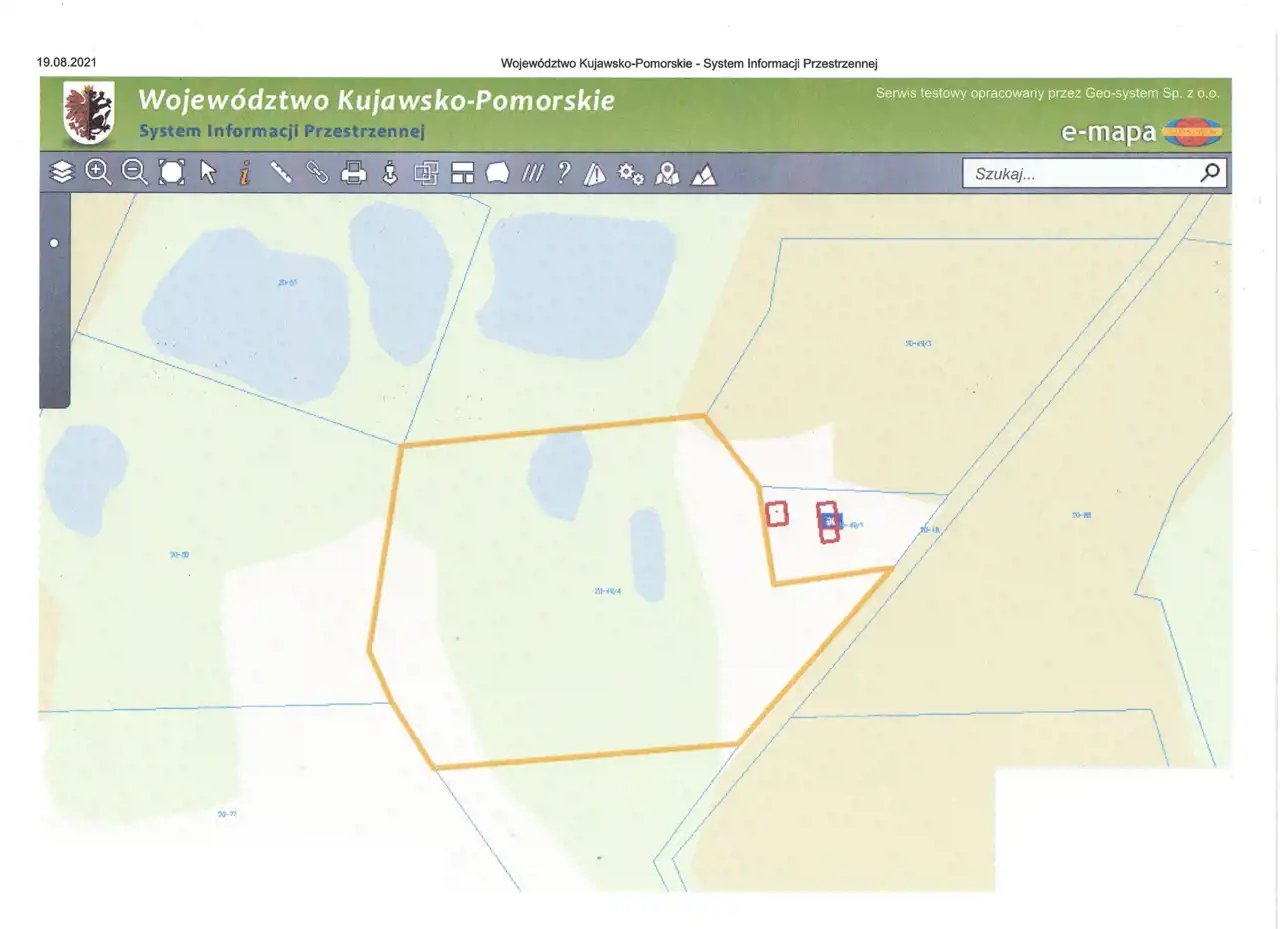Click the zoom out magnifier tool
Image resolution: width=1280 pixels, height=929 pixels.
[x=135, y=173]
